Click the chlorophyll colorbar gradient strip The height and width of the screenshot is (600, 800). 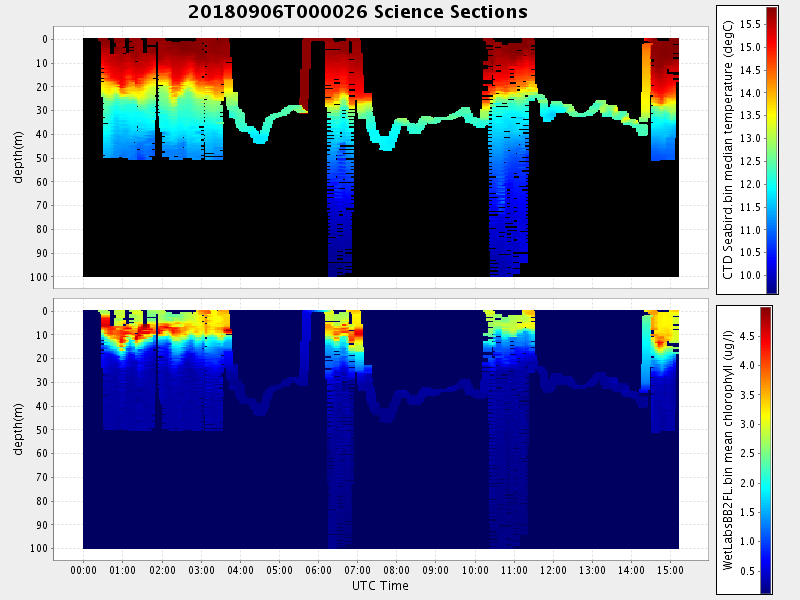[766, 450]
